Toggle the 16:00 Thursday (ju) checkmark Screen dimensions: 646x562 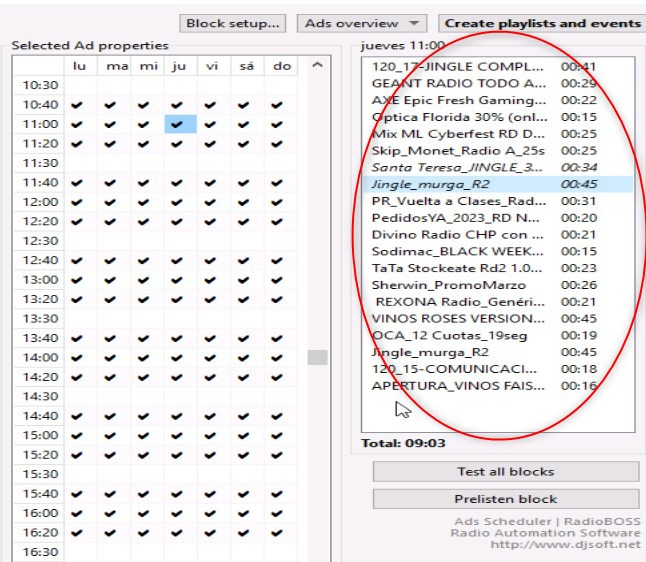(177, 513)
